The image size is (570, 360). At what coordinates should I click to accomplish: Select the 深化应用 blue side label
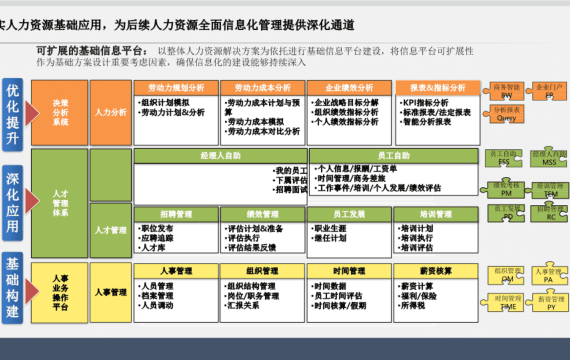12,203
